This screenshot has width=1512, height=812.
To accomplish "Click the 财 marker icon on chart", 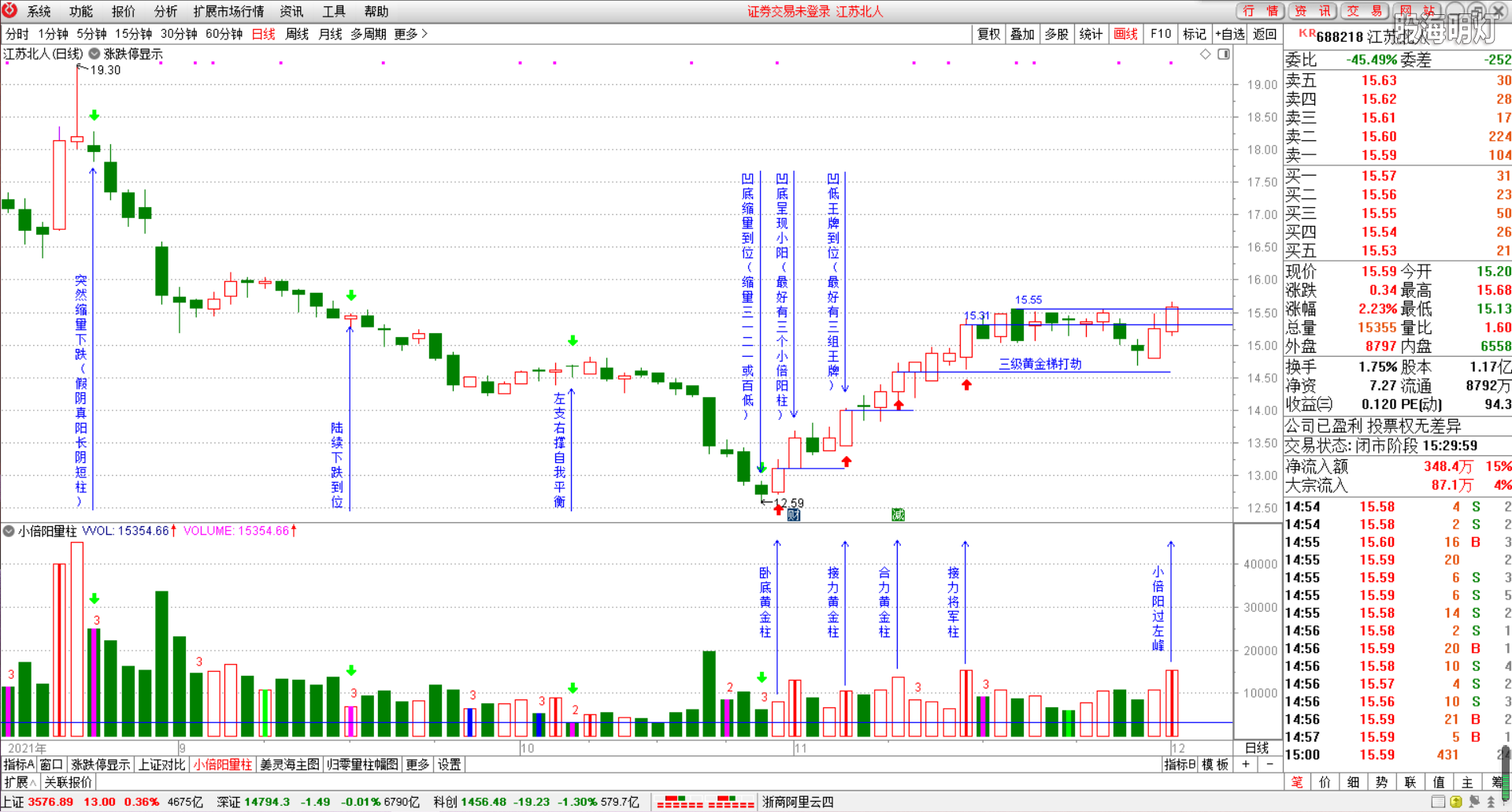I will pyautogui.click(x=793, y=515).
